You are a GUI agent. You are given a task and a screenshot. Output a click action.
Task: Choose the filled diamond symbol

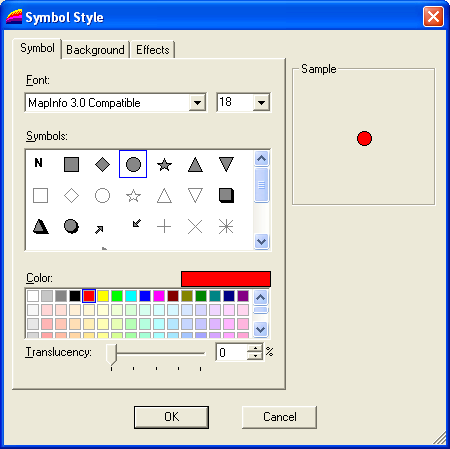102,164
